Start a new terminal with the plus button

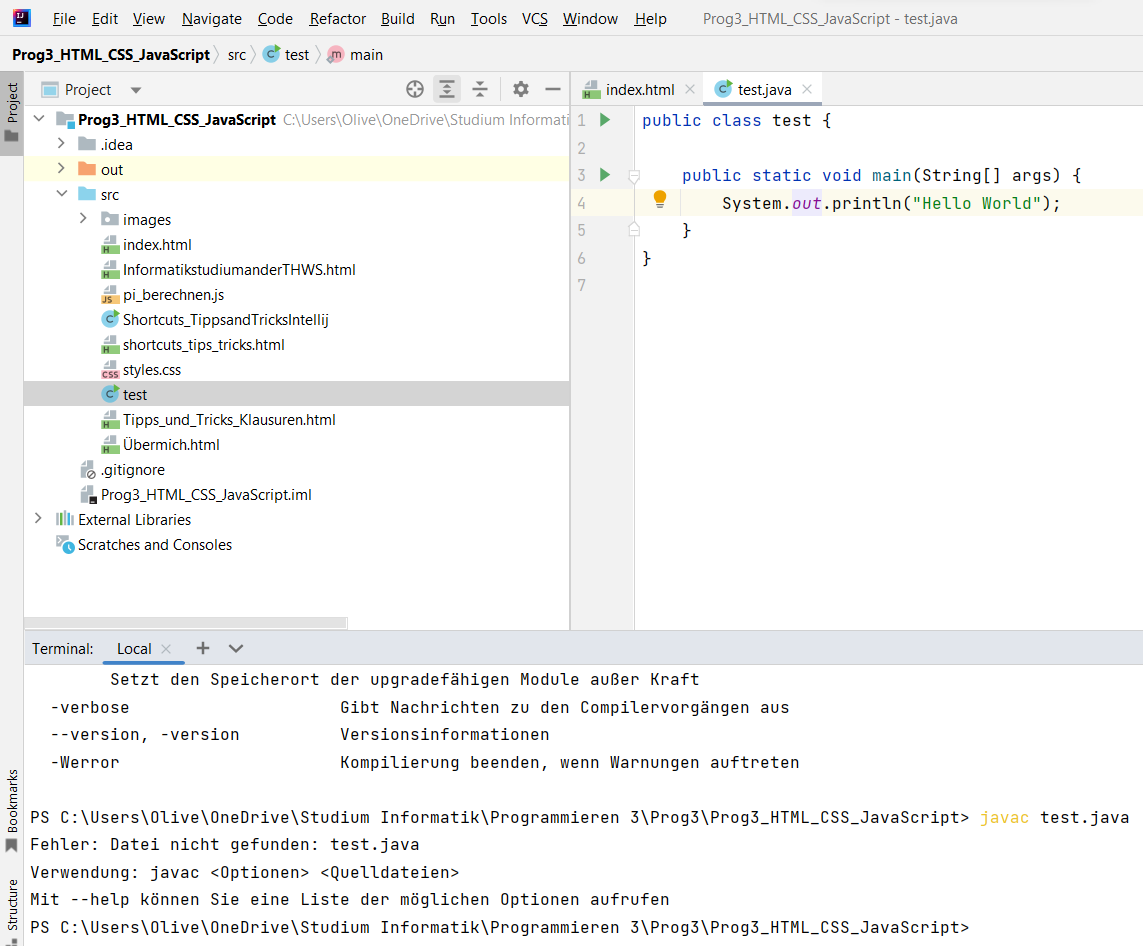click(x=203, y=648)
